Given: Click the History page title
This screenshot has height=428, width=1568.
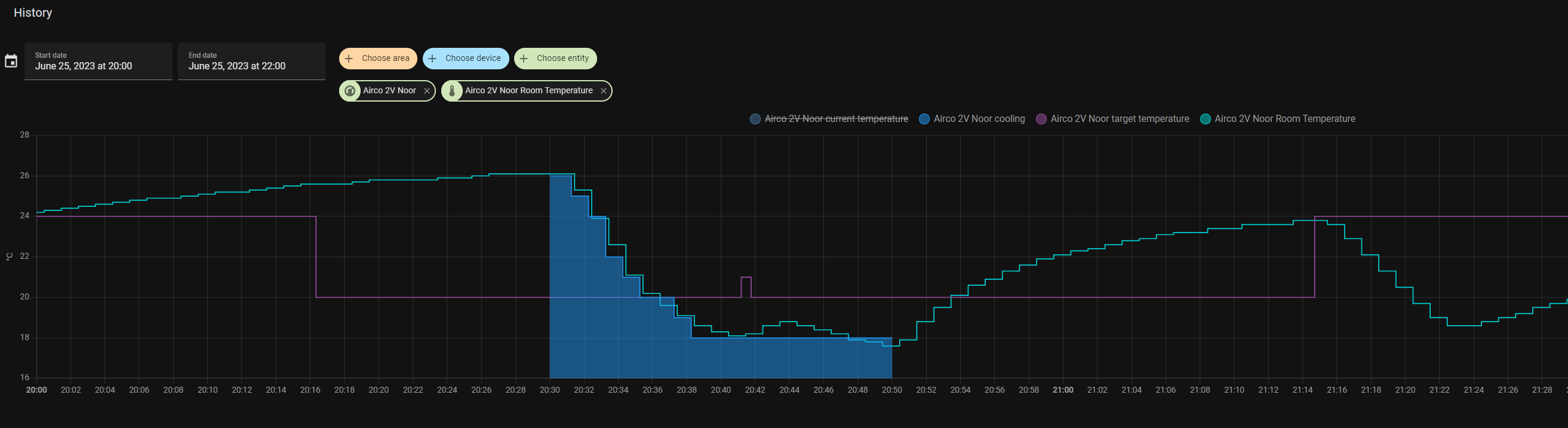Looking at the screenshot, I should coord(33,13).
